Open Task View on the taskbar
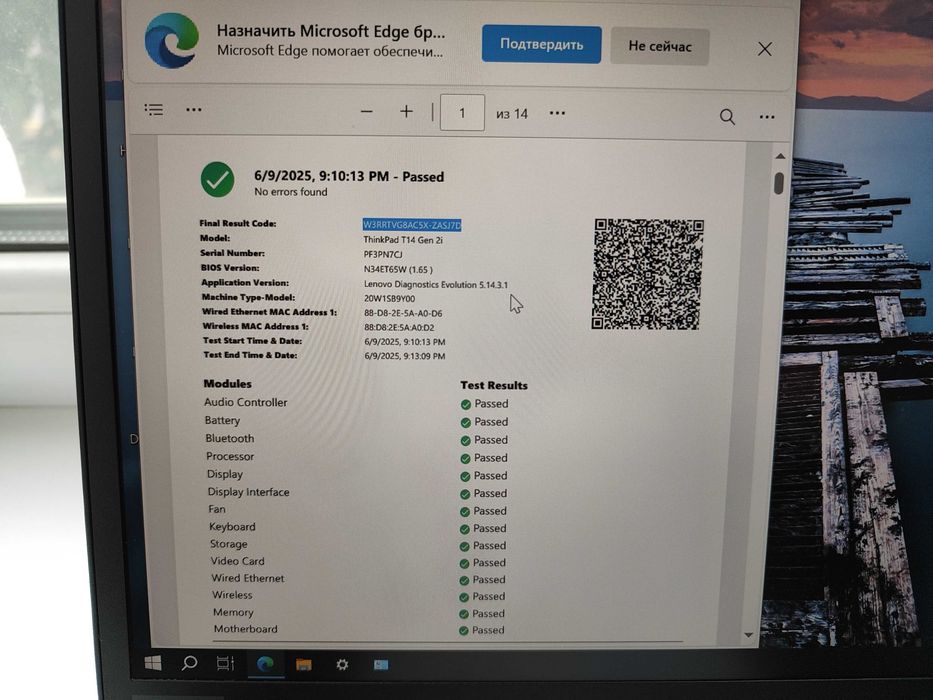The height and width of the screenshot is (700, 933). click(226, 664)
